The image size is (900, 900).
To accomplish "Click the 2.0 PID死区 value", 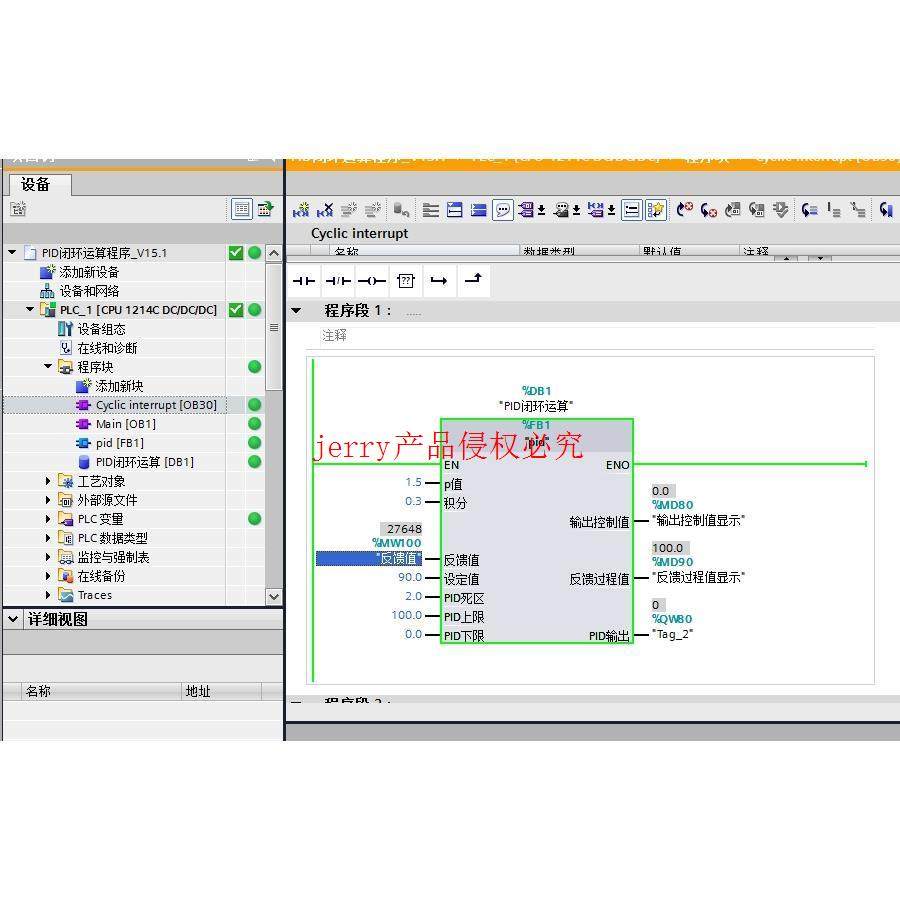I will 413,596.
